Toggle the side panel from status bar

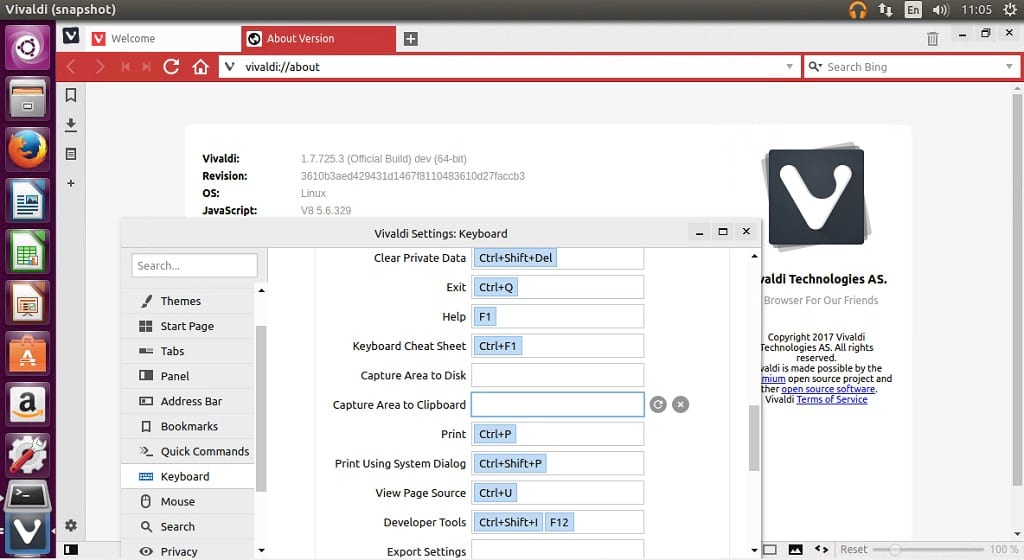click(x=71, y=549)
